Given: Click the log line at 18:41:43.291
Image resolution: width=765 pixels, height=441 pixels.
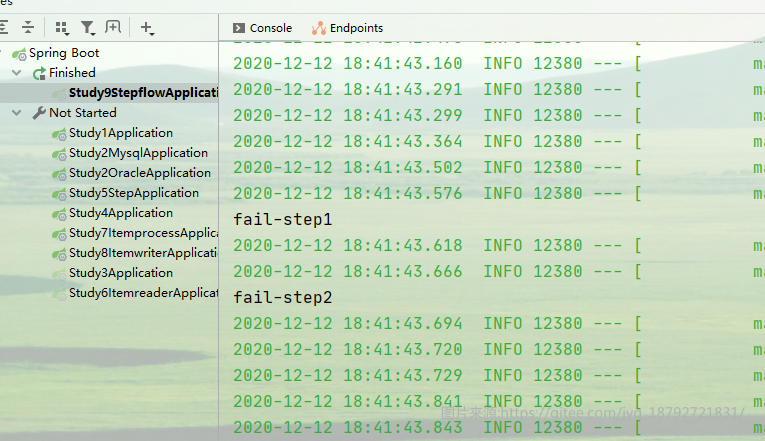Looking at the screenshot, I should tap(499, 89).
